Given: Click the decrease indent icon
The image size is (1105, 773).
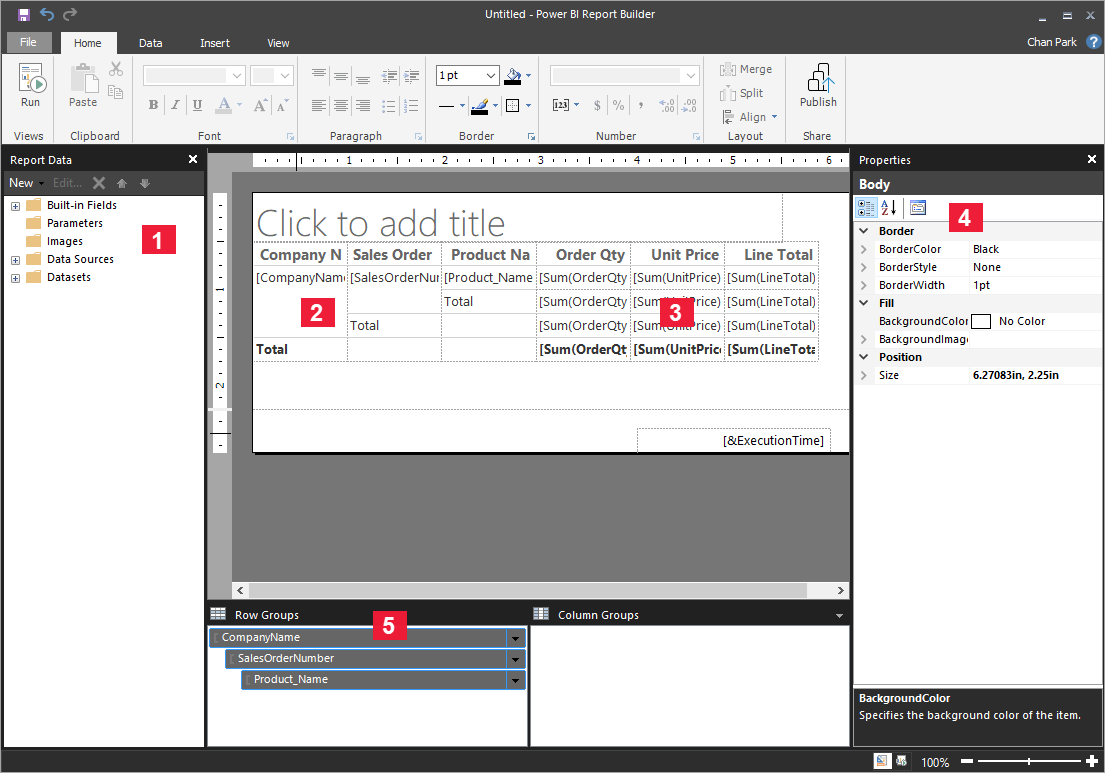Looking at the screenshot, I should click(388, 75).
